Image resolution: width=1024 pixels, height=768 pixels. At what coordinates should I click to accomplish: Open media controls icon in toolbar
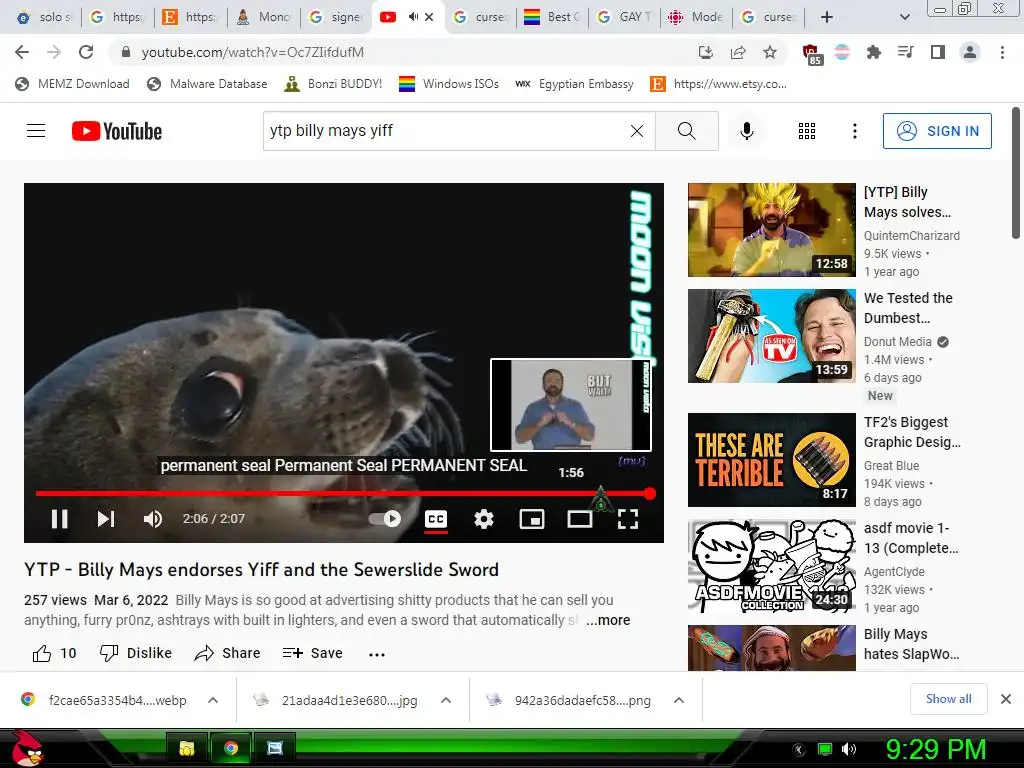coord(906,52)
